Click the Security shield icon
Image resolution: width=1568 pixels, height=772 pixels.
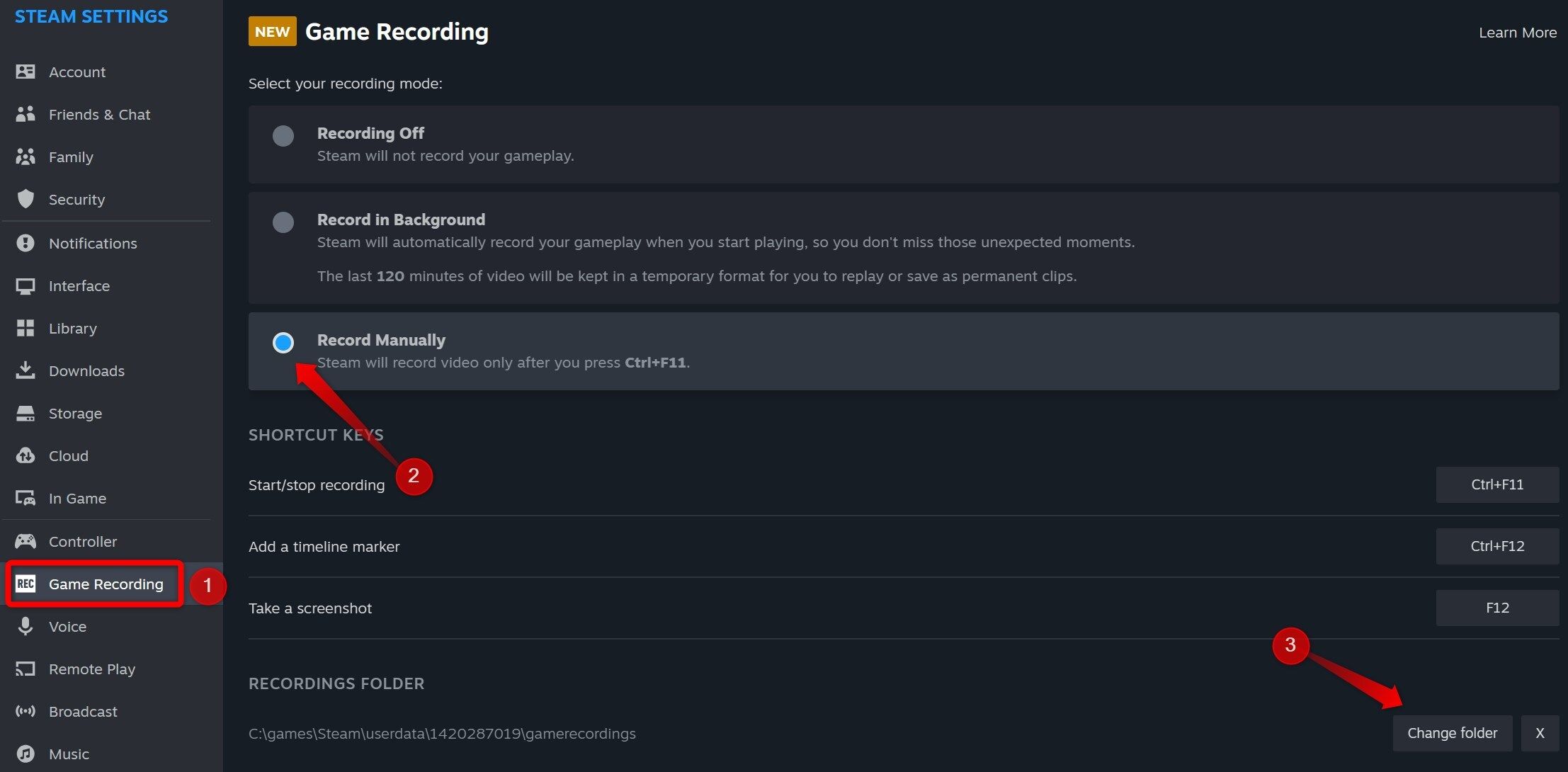tap(25, 199)
